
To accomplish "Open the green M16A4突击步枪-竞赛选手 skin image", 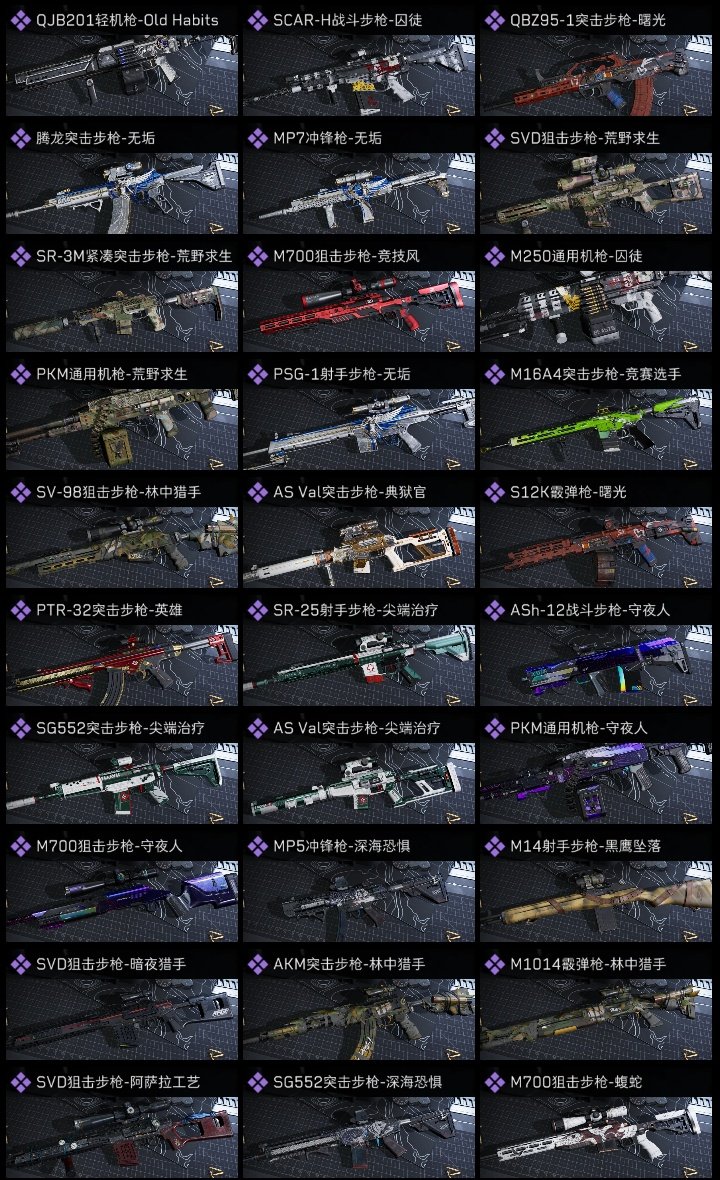I will pyautogui.click(x=596, y=430).
